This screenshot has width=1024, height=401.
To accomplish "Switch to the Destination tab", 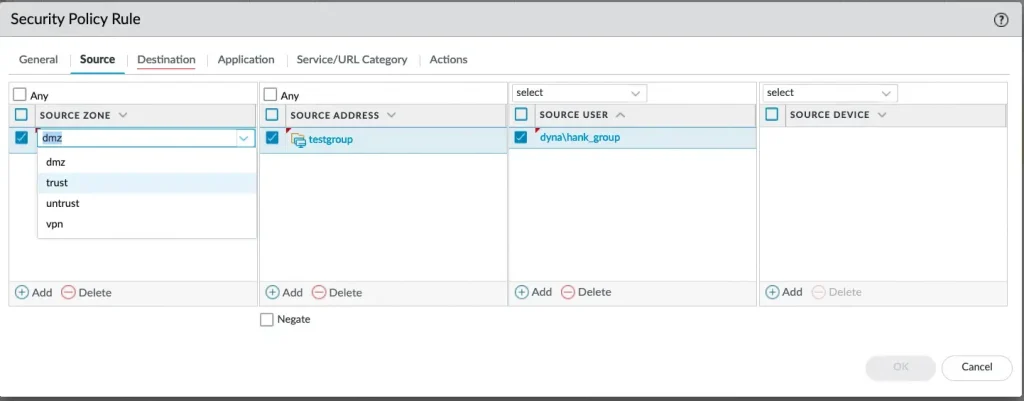I will (166, 59).
